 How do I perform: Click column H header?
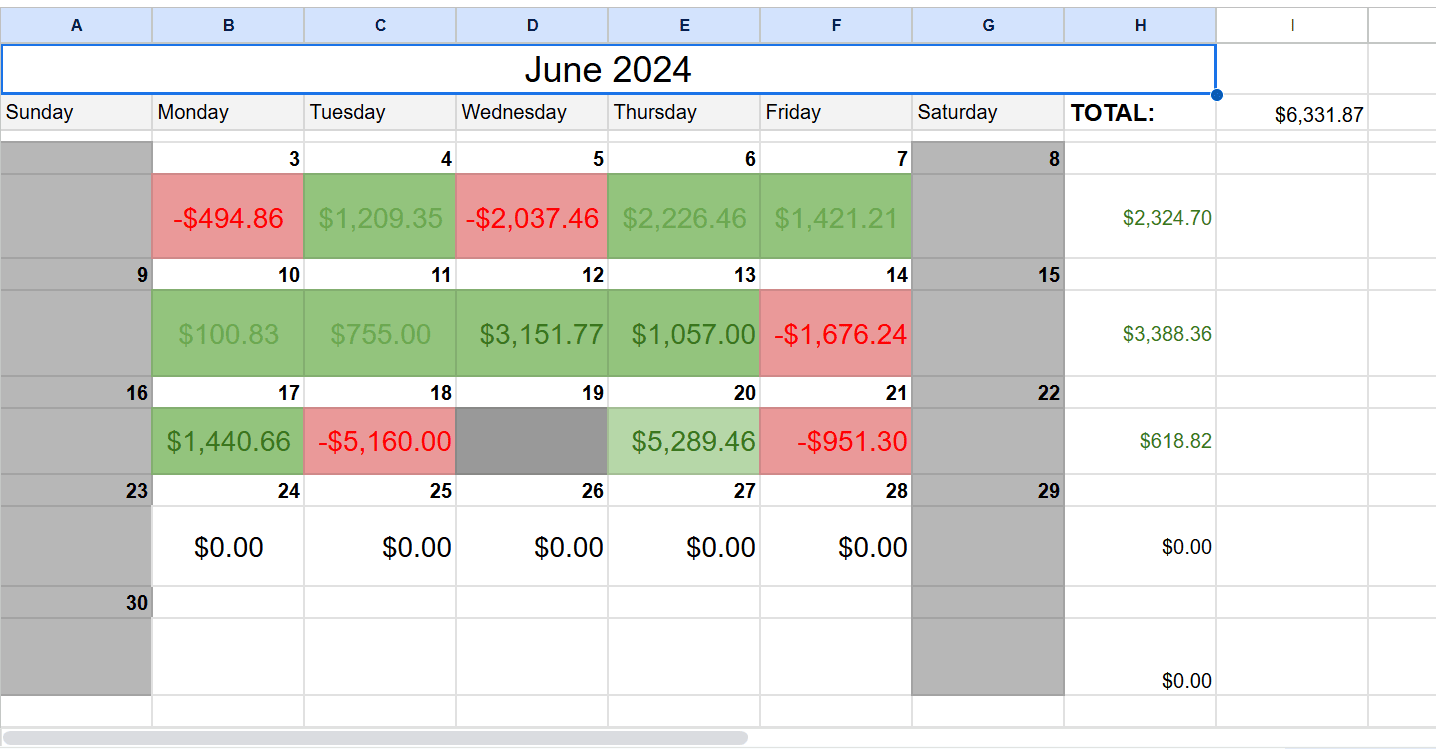pyautogui.click(x=1140, y=26)
